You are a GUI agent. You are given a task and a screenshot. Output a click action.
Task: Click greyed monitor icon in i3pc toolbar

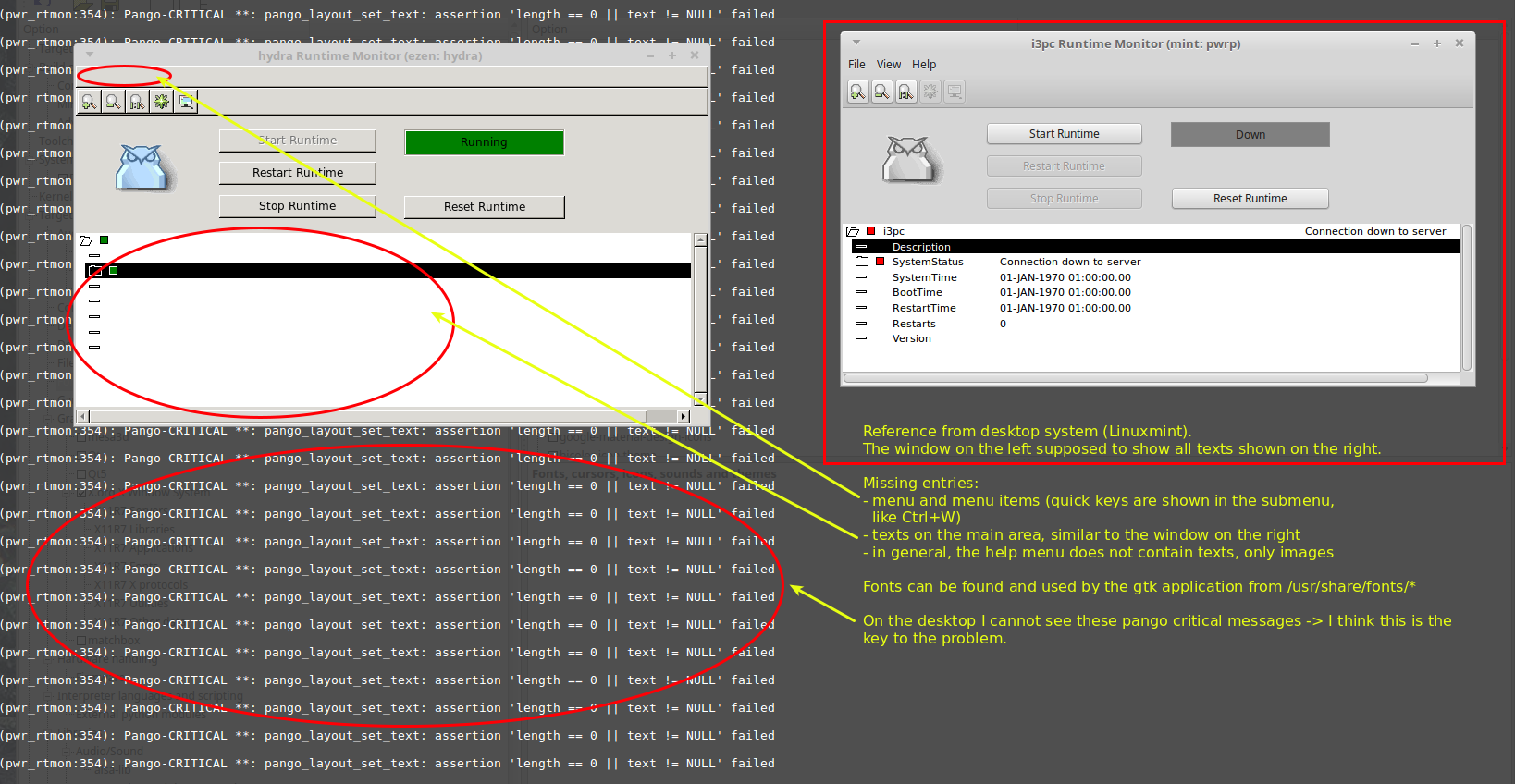click(x=955, y=92)
